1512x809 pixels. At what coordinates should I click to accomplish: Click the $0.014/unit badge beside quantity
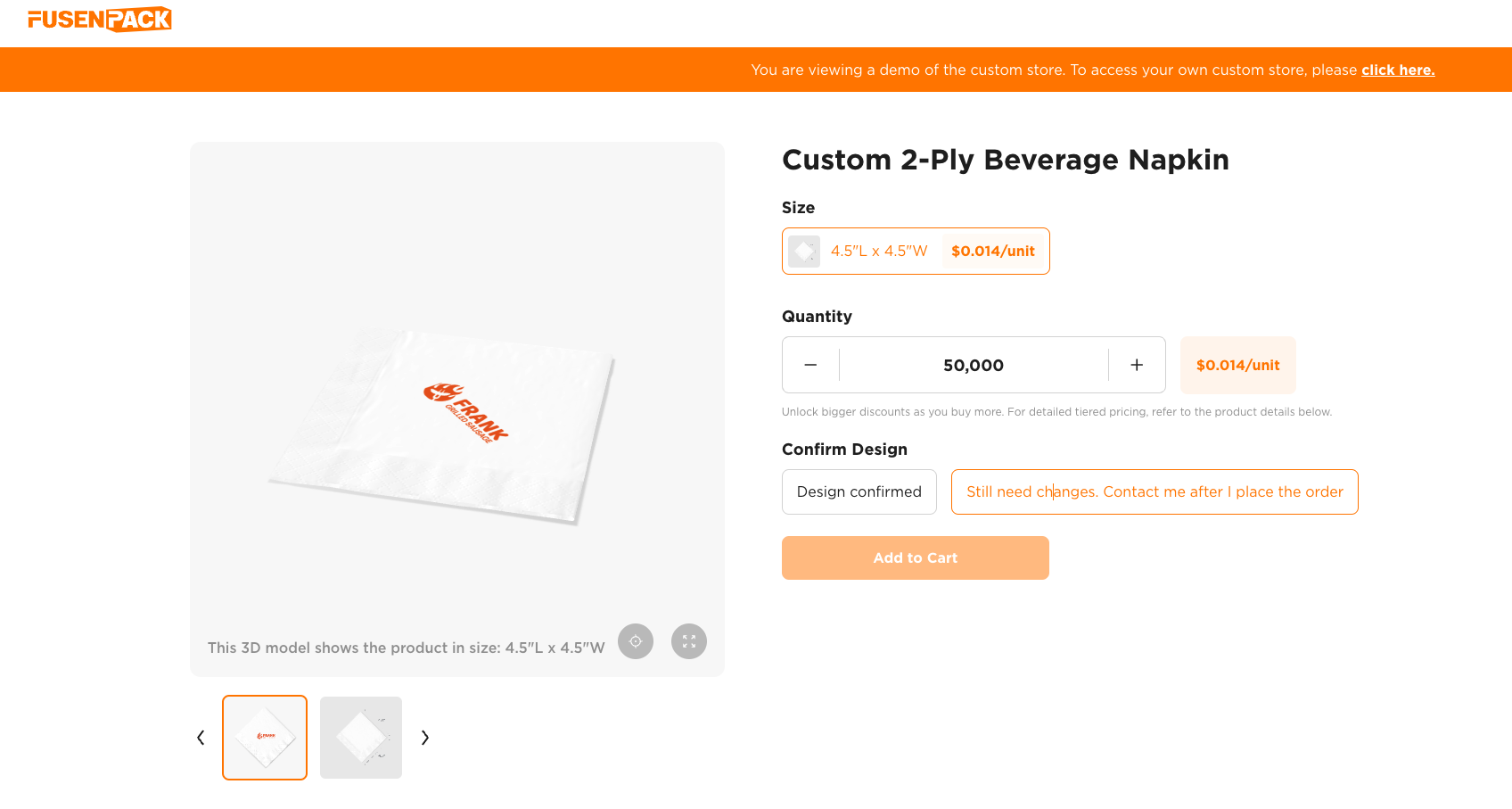1237,365
